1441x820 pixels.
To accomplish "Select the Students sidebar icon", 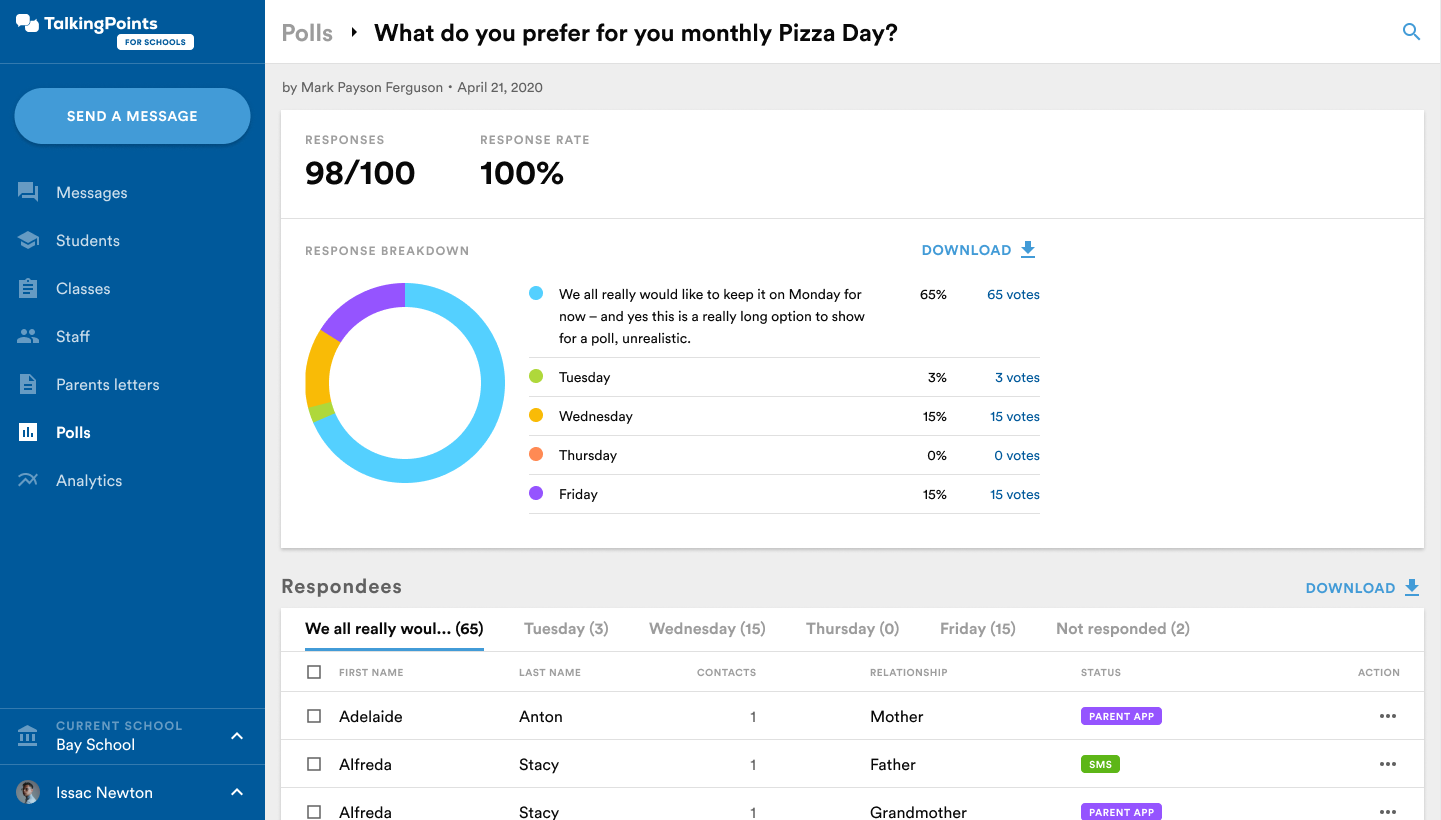I will click(29, 240).
